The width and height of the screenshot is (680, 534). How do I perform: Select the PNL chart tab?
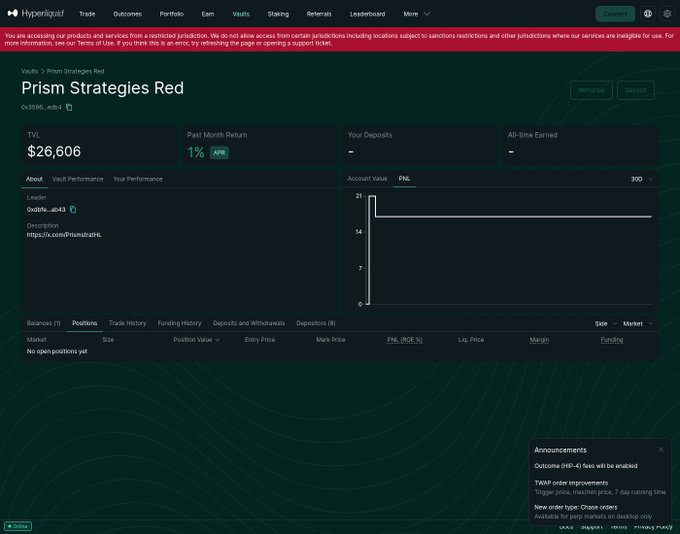[x=404, y=179]
